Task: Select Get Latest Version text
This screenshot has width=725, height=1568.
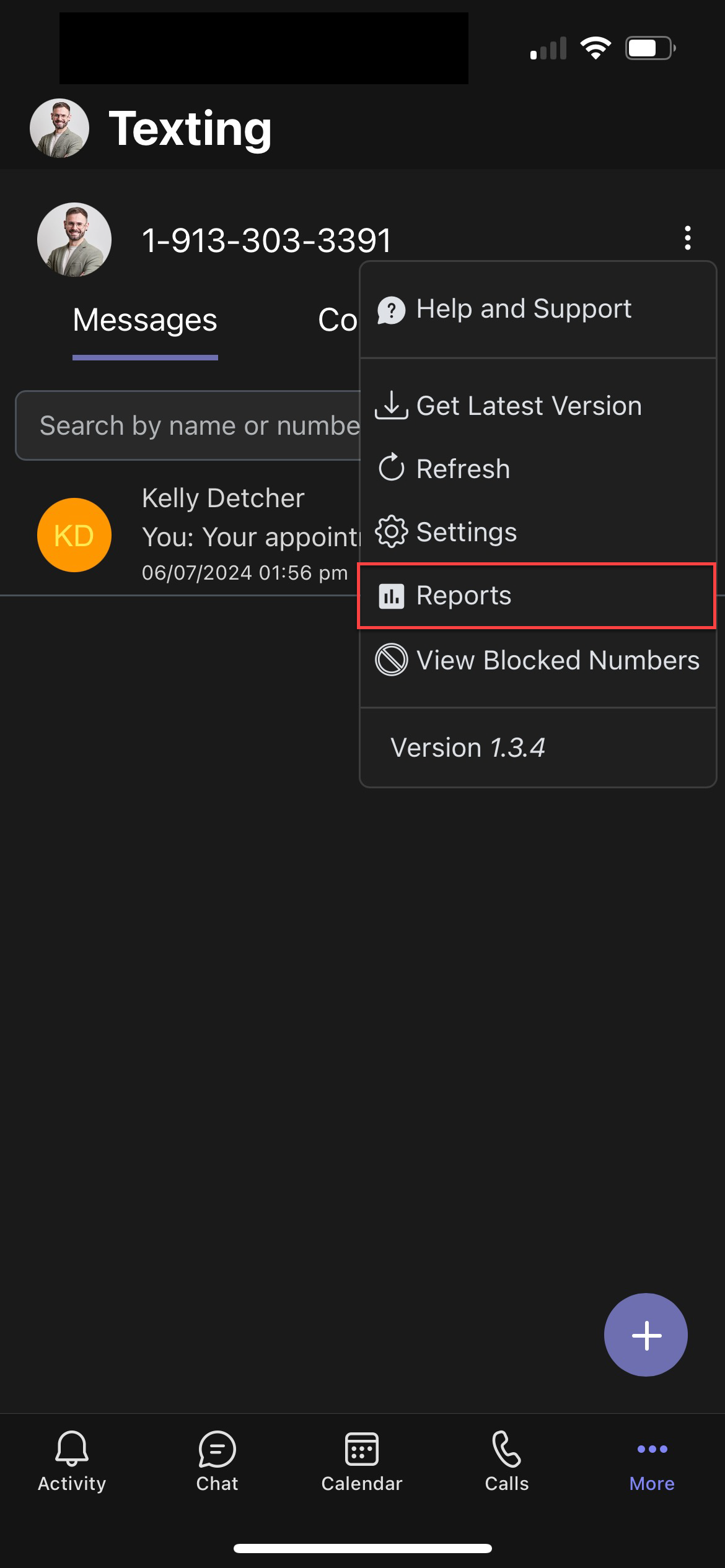Action: click(529, 406)
